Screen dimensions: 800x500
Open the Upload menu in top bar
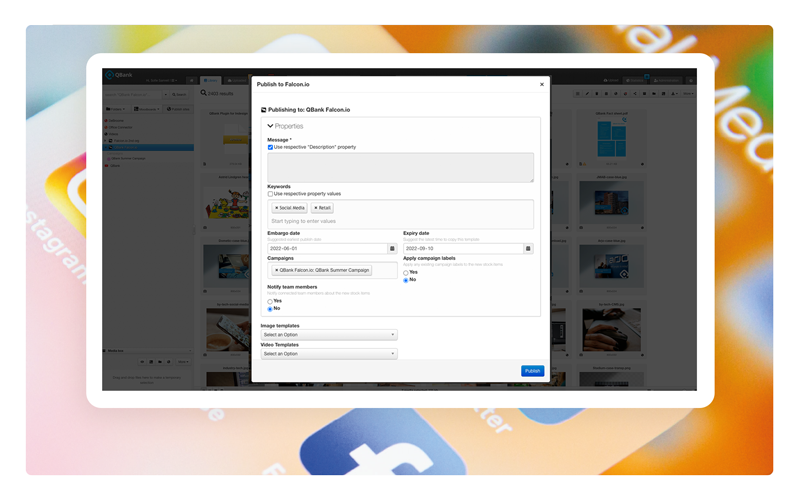(611, 81)
